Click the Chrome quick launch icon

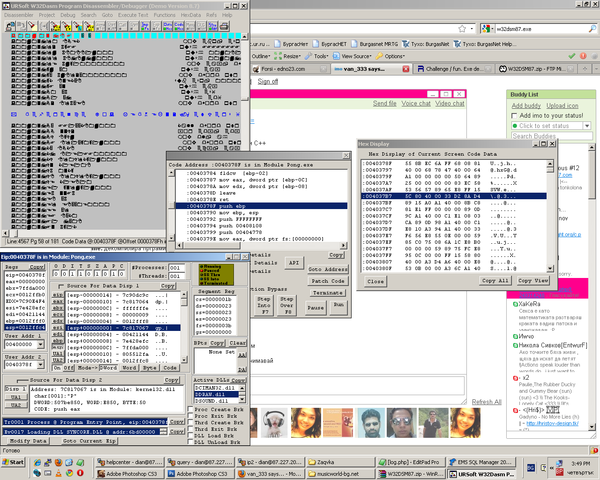(69, 473)
